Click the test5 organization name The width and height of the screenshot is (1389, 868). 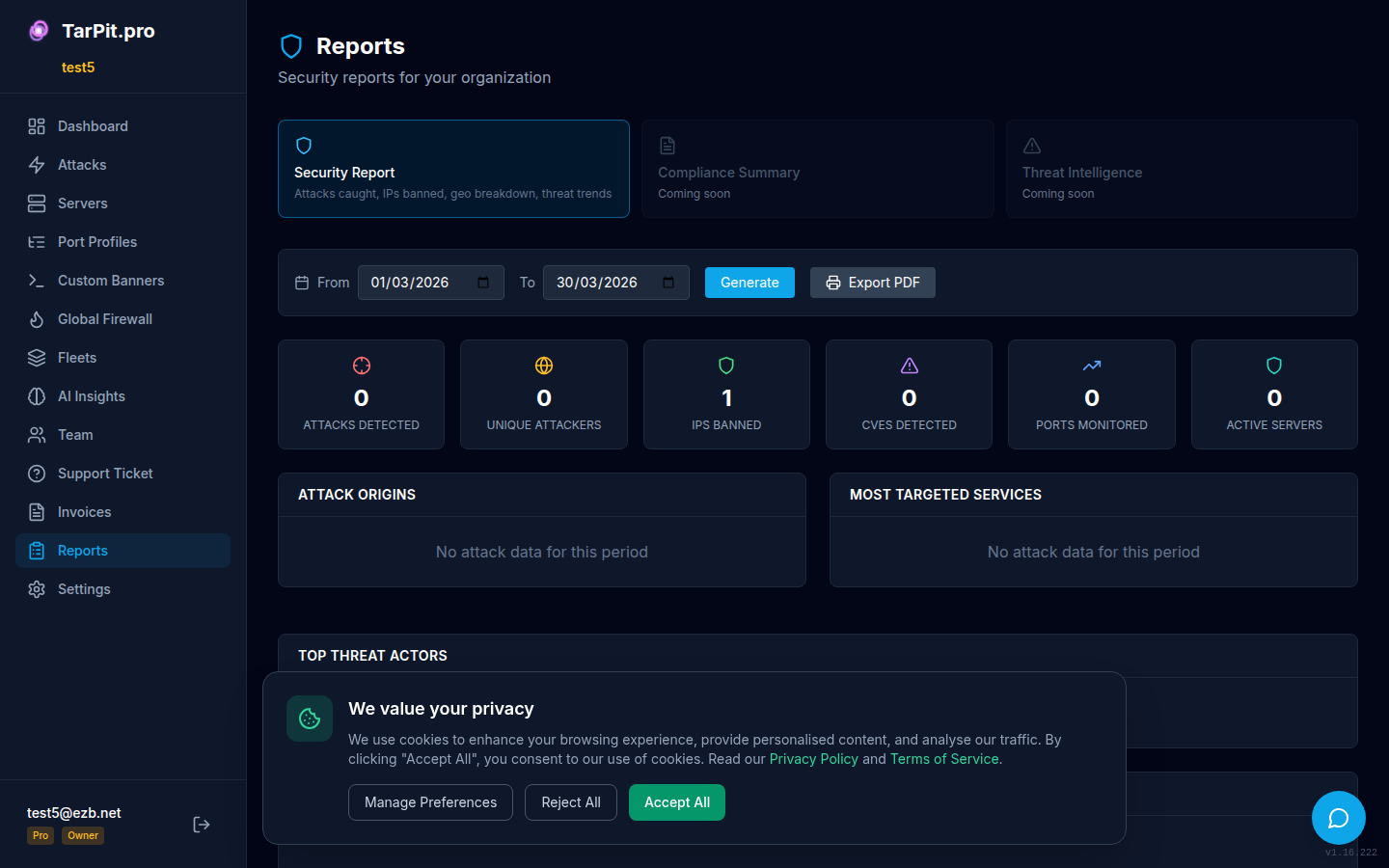(78, 68)
